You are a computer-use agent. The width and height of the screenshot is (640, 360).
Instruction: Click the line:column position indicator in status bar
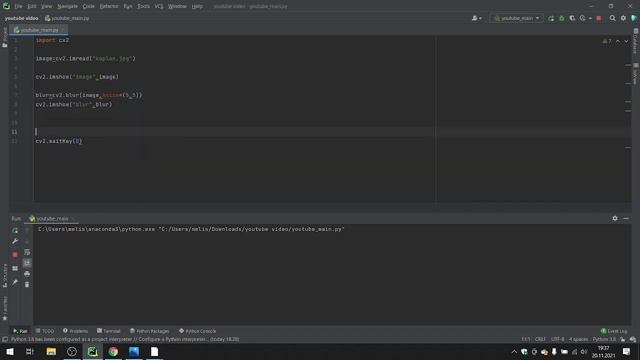click(x=525, y=340)
